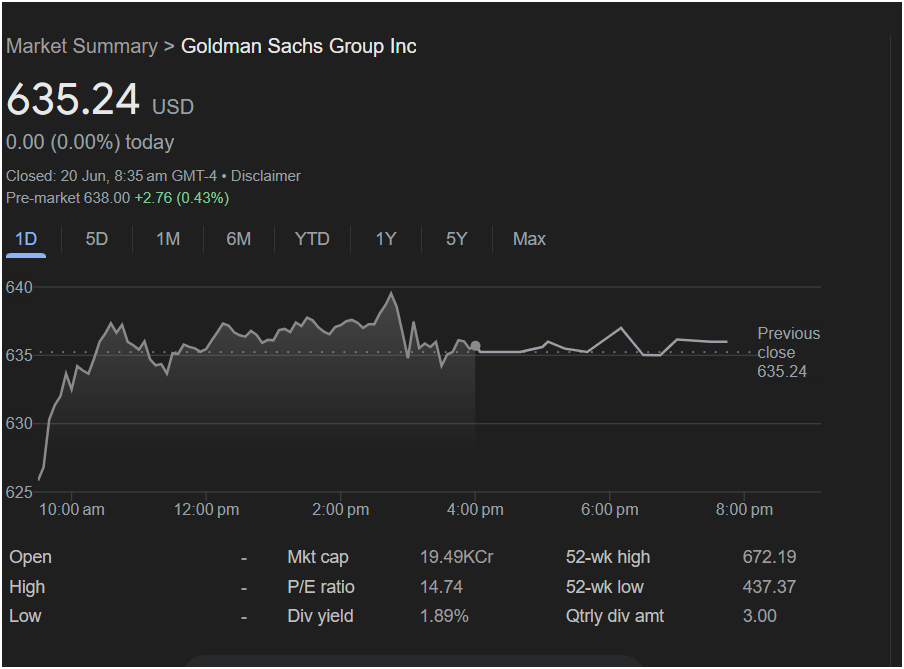Click the 640 price axis label

[x=19, y=287]
